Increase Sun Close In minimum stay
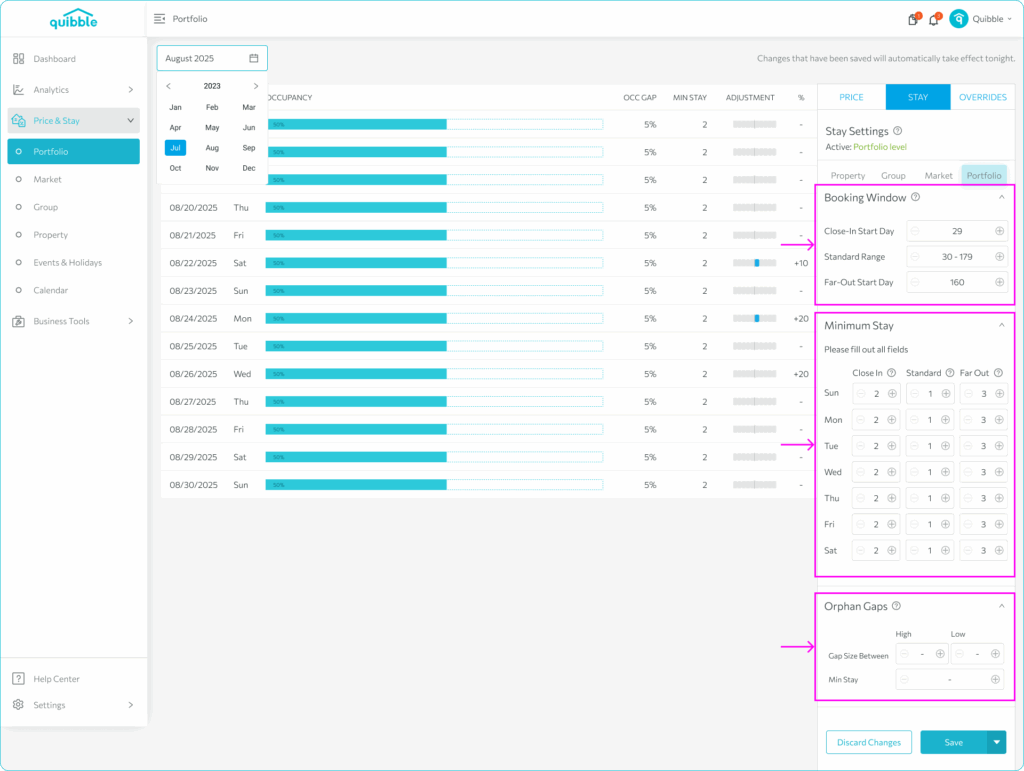Screen dimensions: 1024x771 click(x=892, y=394)
